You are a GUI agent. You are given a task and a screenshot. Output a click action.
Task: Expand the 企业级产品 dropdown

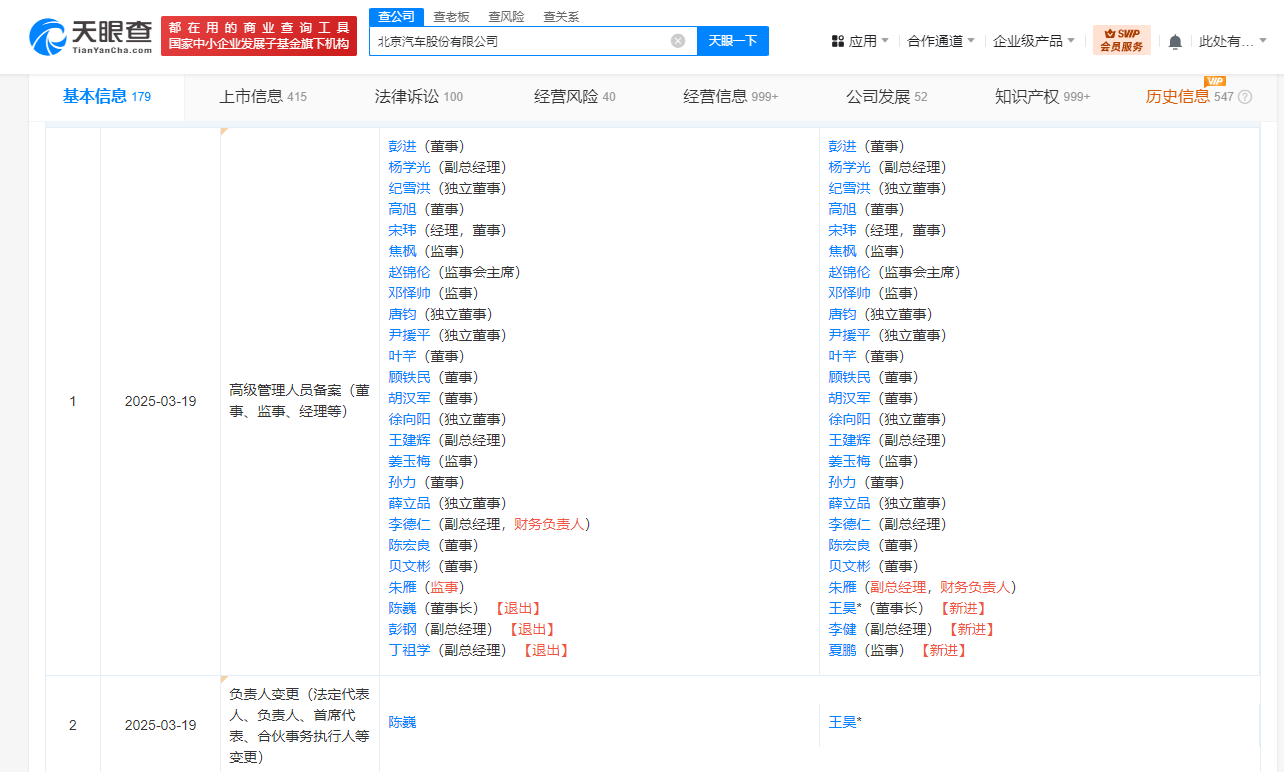coord(1033,41)
